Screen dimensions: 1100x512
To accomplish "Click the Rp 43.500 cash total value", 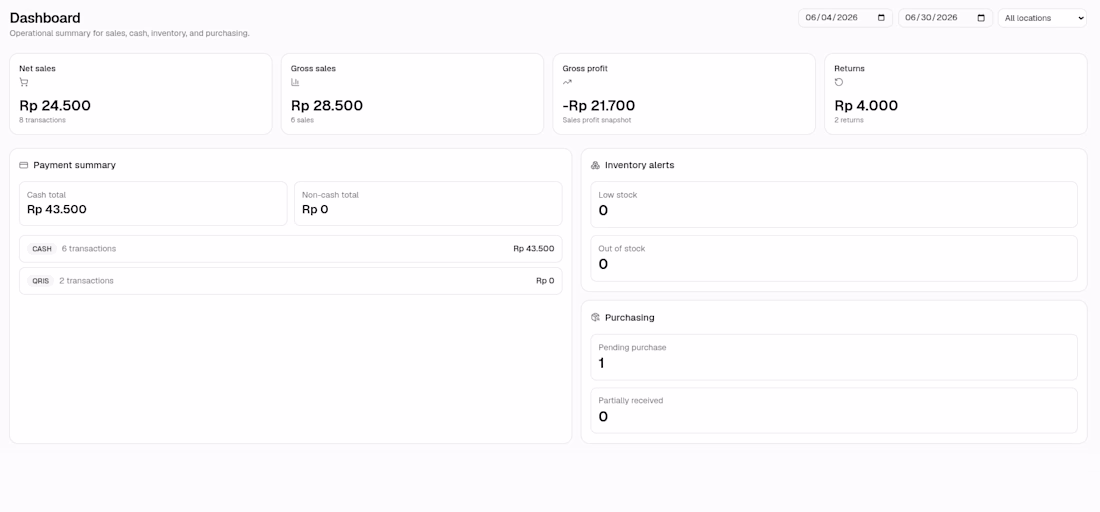I will click(x=57, y=209).
